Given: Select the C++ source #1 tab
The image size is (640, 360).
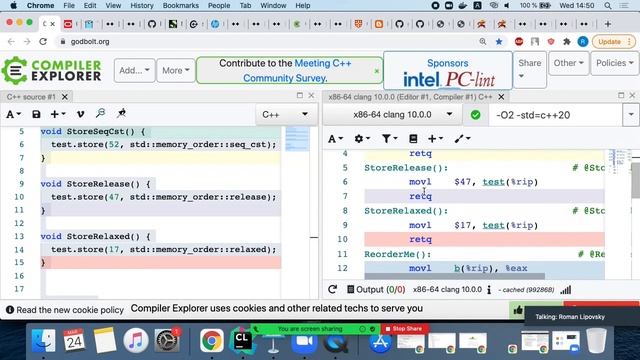Looking at the screenshot, I should tap(31, 97).
